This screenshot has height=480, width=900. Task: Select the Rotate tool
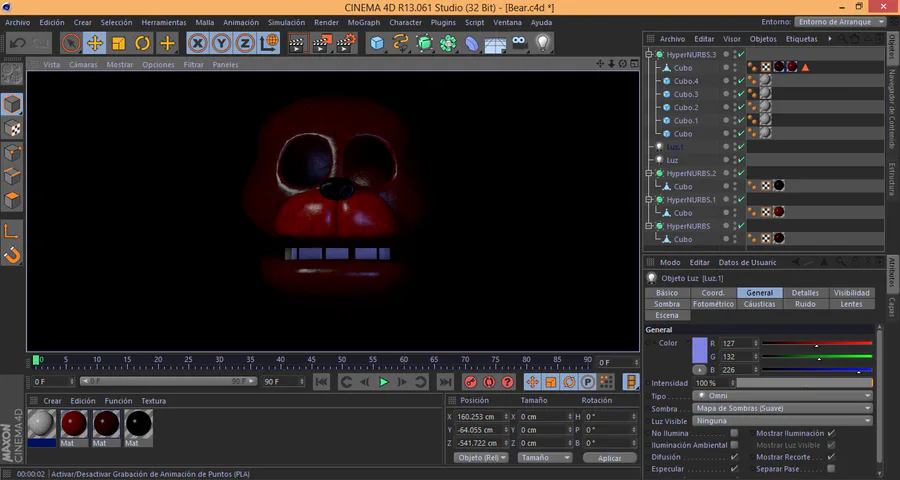click(x=143, y=43)
